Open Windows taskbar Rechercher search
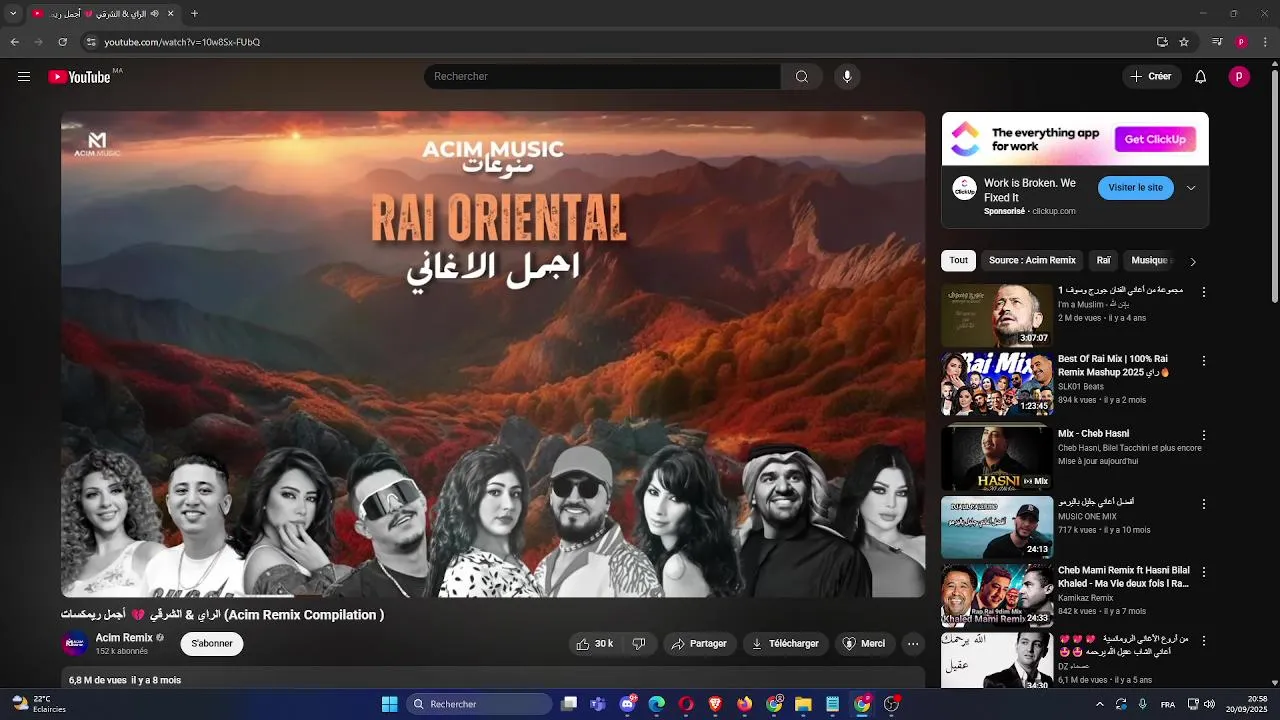1280x720 pixels. tap(479, 704)
